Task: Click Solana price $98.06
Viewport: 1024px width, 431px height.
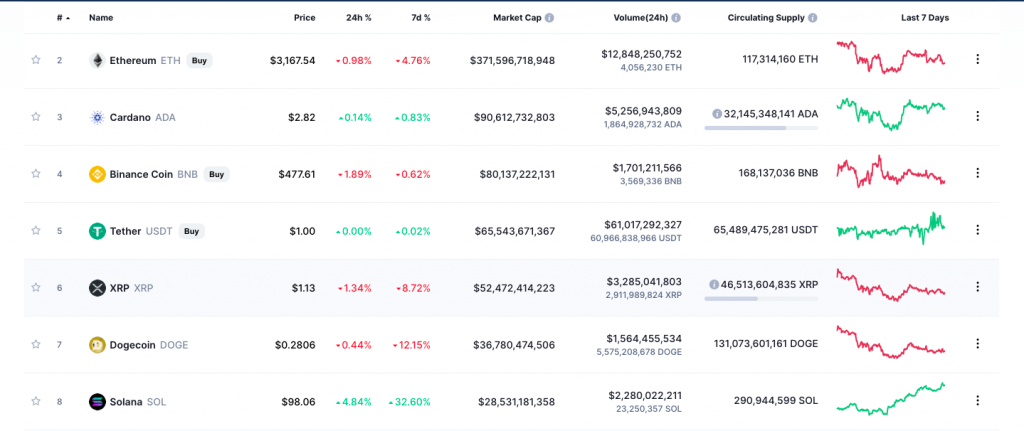Action: (298, 402)
